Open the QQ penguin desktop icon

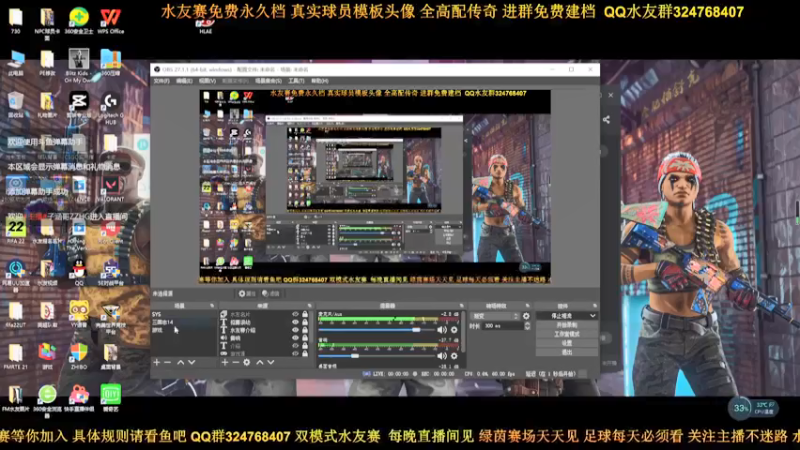(79, 272)
